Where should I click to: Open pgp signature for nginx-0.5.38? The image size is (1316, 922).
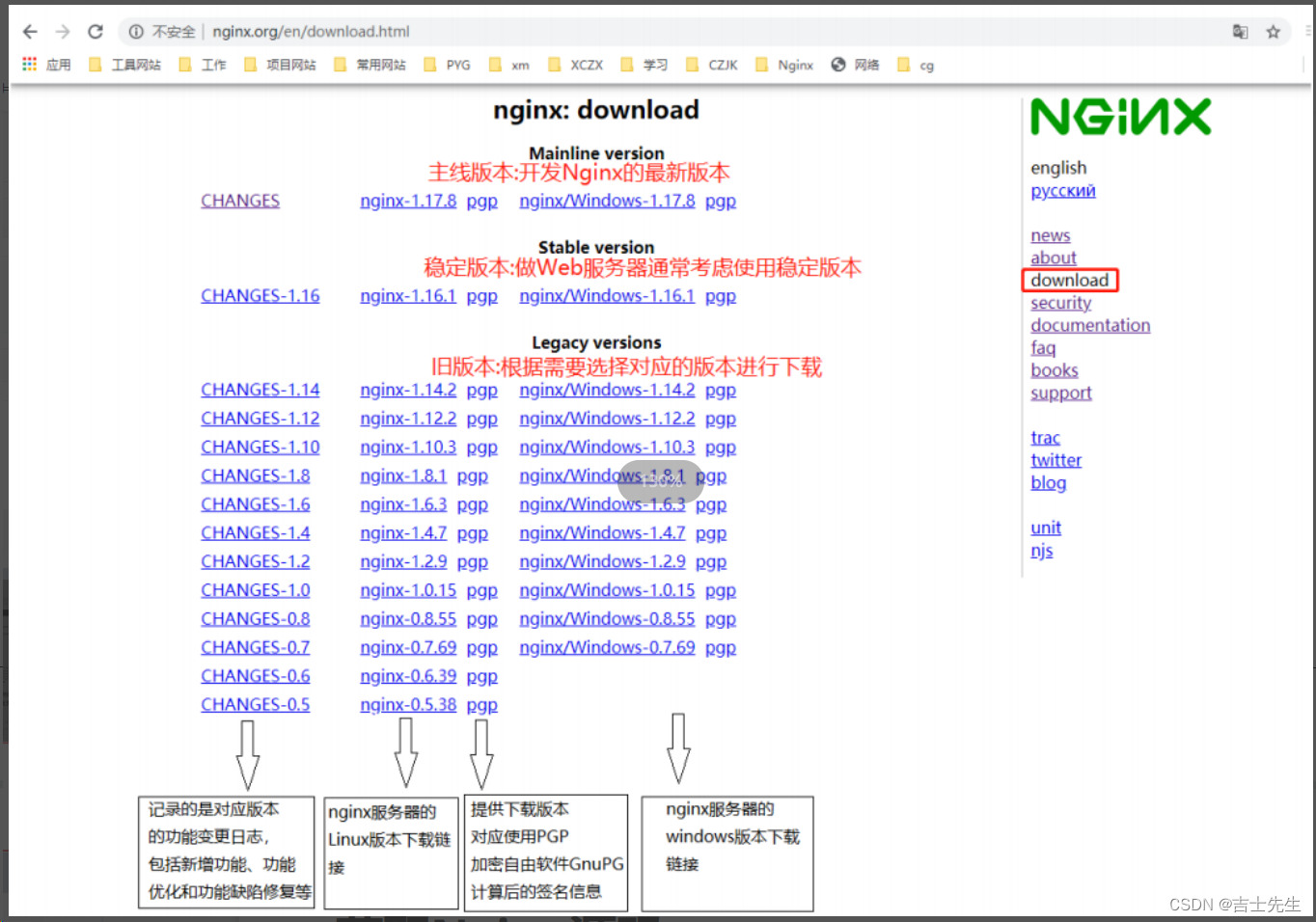482,705
